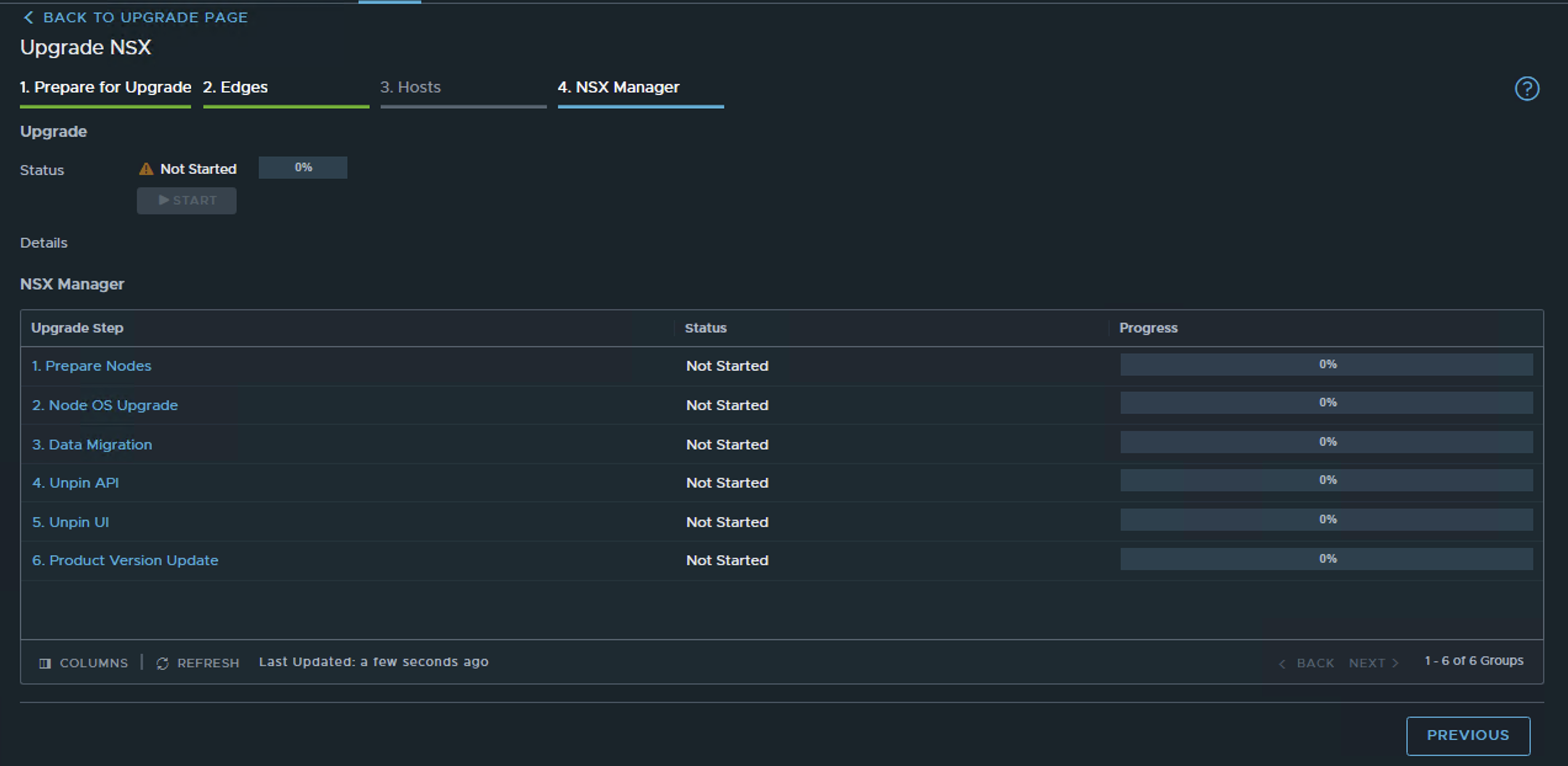Open the 2. Edges step tab
1568x766 pixels.
tap(235, 87)
